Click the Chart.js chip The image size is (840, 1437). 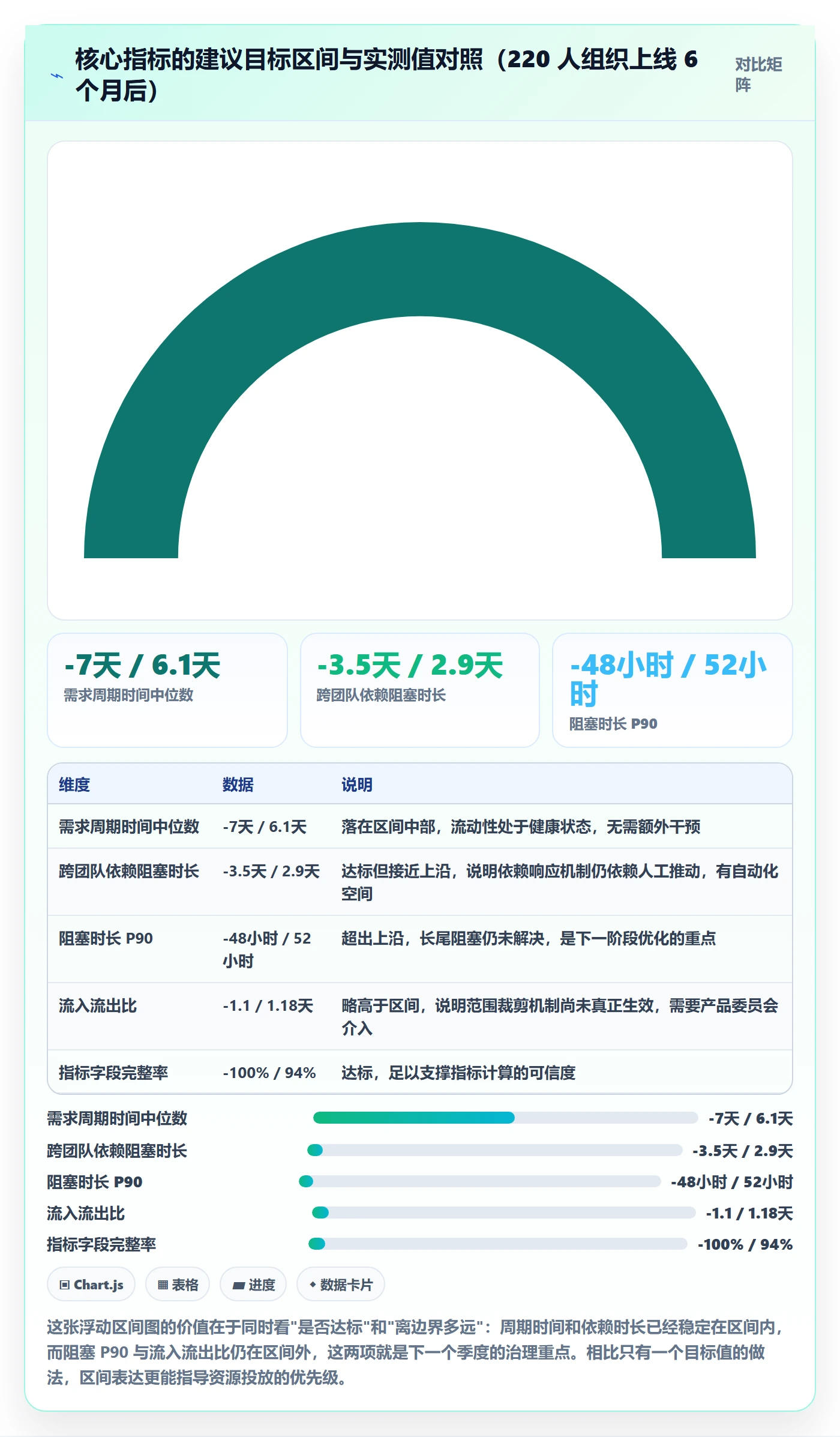pyautogui.click(x=91, y=1285)
